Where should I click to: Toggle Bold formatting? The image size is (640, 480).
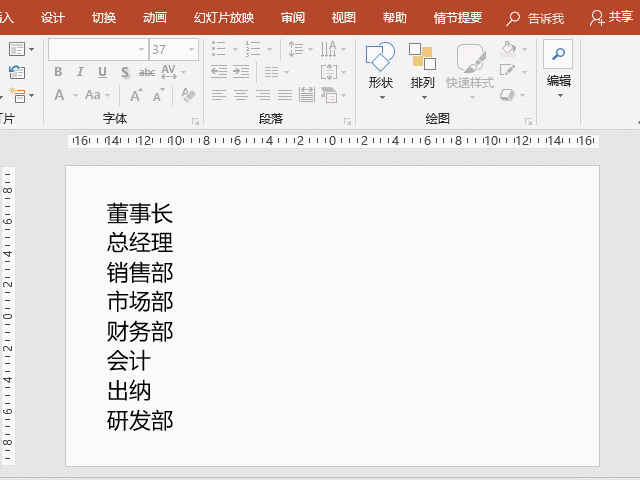click(x=58, y=72)
